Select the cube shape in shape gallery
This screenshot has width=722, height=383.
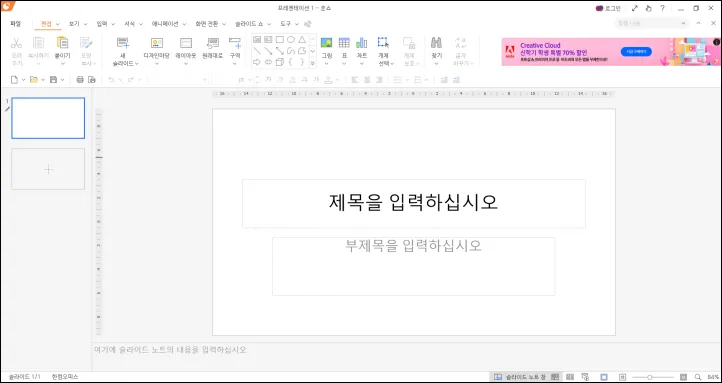pyautogui.click(x=279, y=62)
